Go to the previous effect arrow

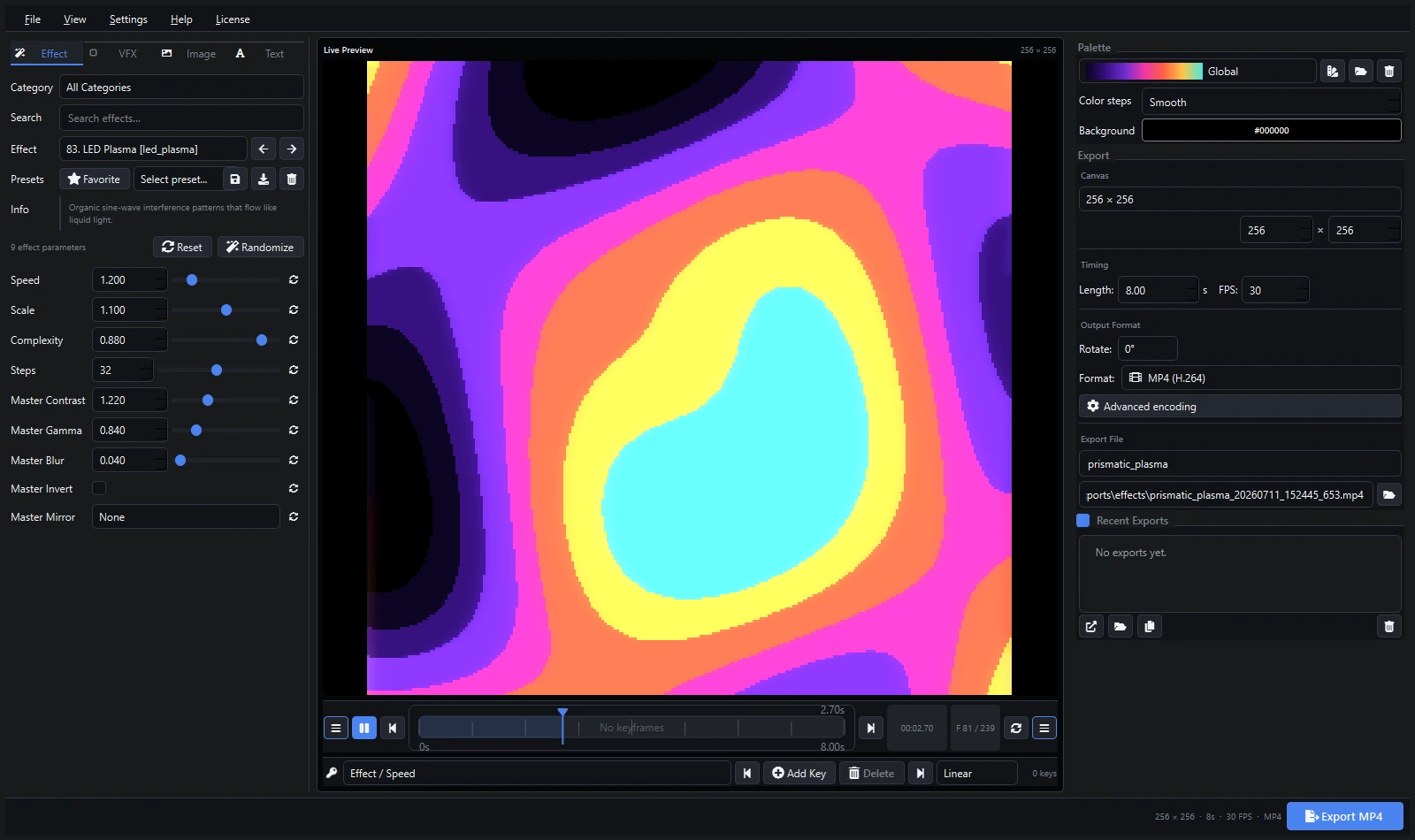click(263, 149)
